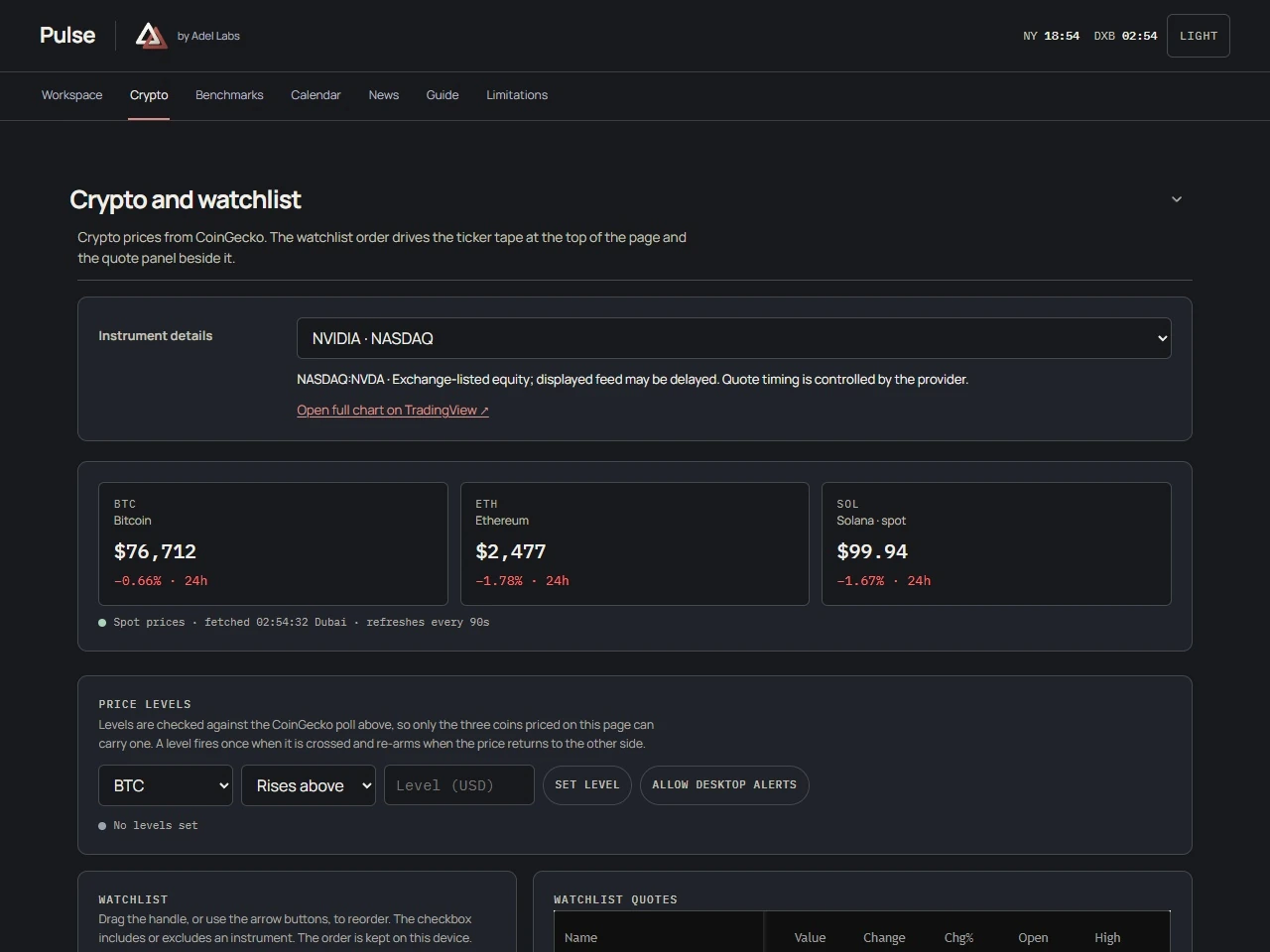The height and width of the screenshot is (952, 1270).
Task: Click the DXB 02:54 clock
Action: coord(1125,36)
